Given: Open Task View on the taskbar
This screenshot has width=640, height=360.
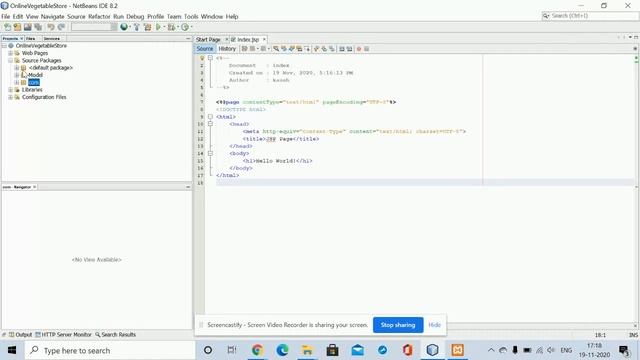Looking at the screenshot, I should [x=232, y=350].
